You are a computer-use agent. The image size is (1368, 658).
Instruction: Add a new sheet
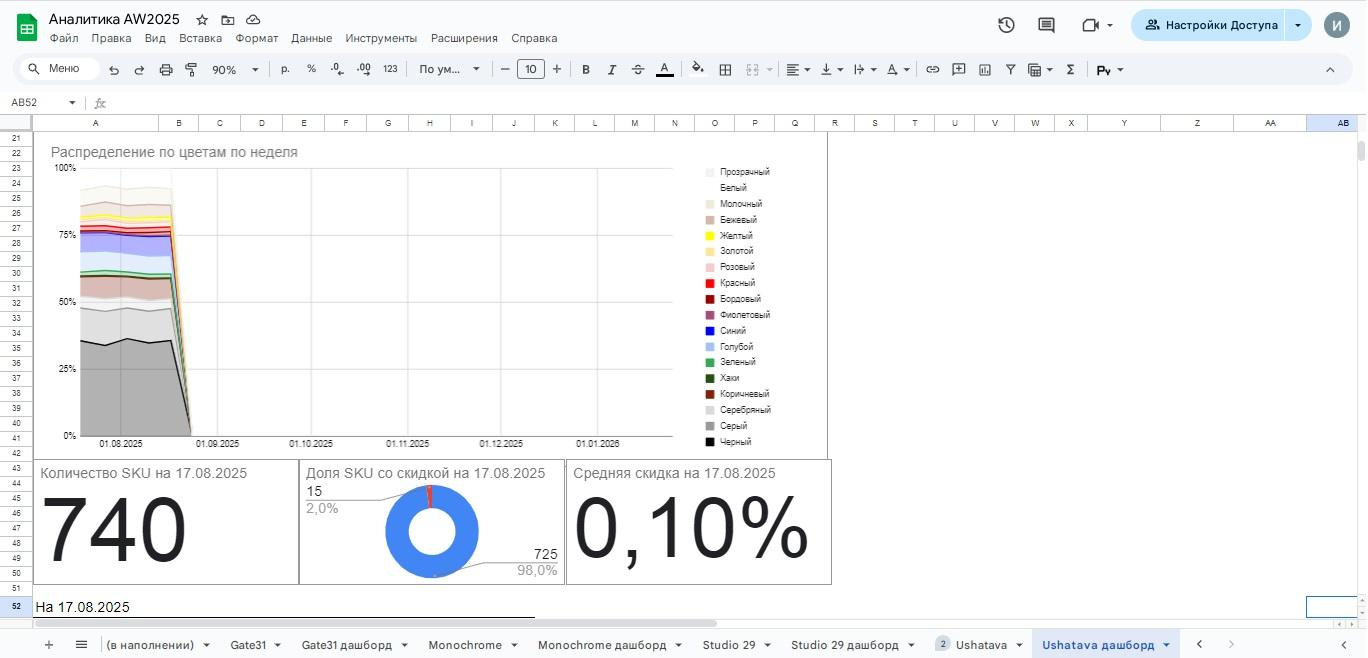[x=48, y=645]
